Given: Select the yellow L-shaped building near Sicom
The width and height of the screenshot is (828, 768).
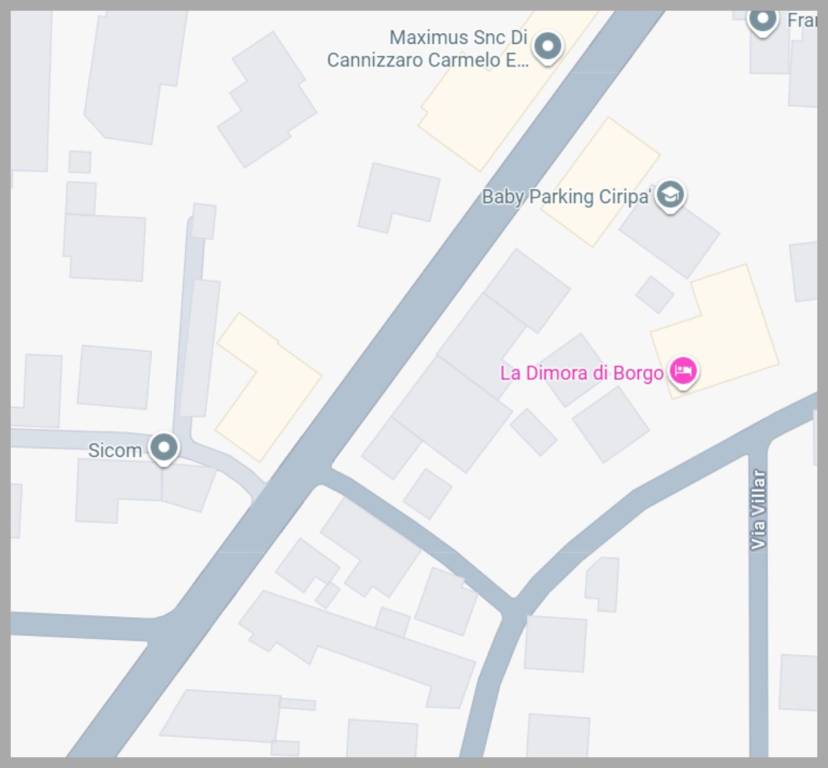Looking at the screenshot, I should click(268, 387).
